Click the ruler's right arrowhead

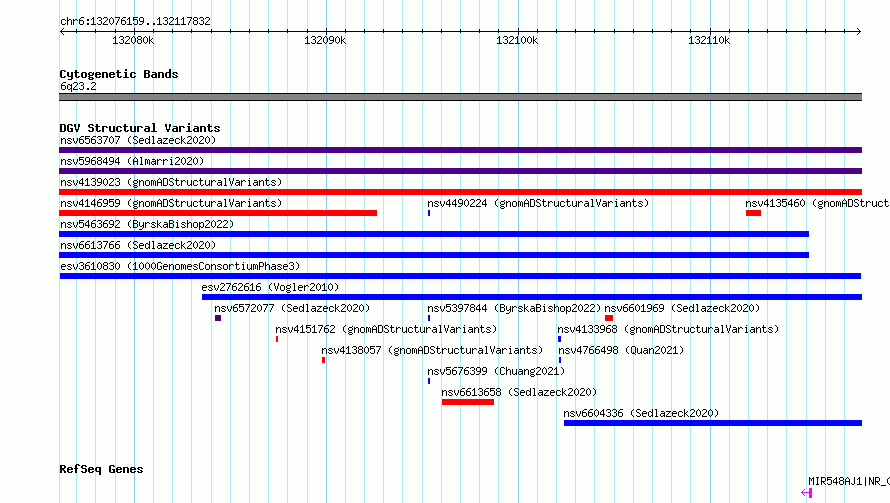pyautogui.click(x=859, y=31)
